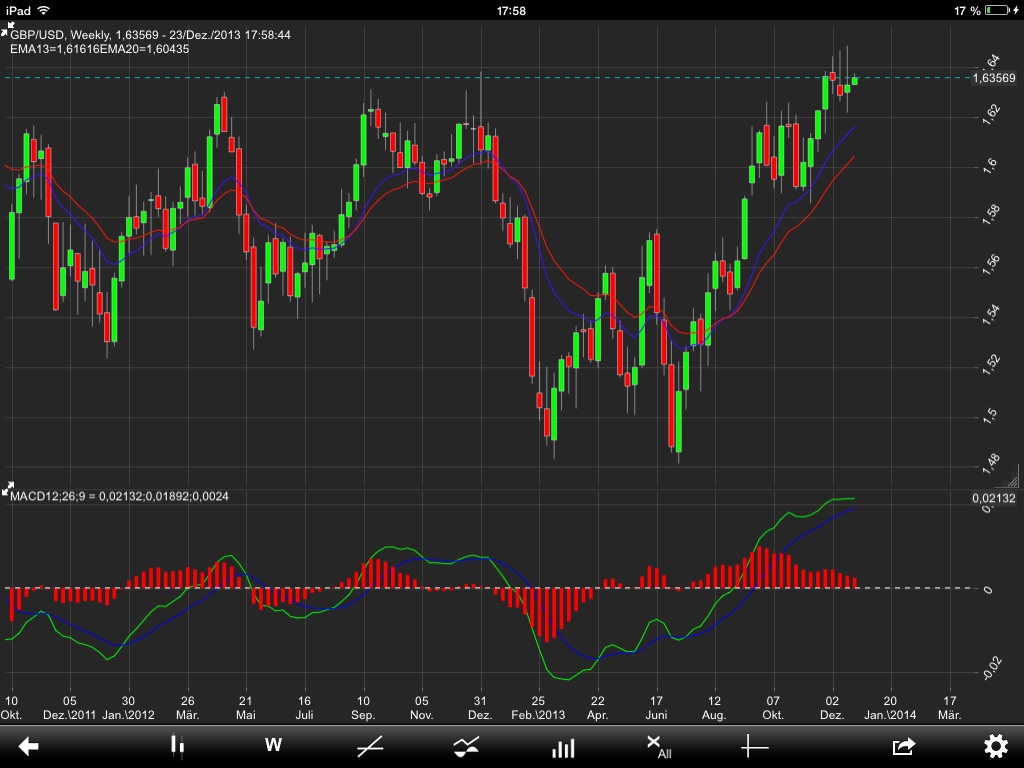The height and width of the screenshot is (768, 1024).
Task: Select the volume histogram icon
Action: [563, 746]
